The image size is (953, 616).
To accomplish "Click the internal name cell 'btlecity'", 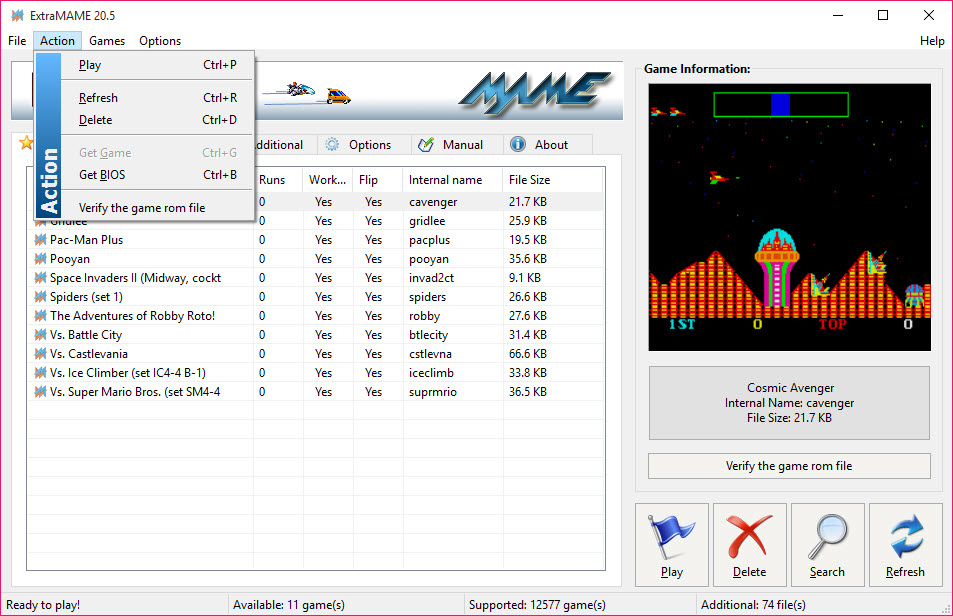I will click(x=428, y=335).
